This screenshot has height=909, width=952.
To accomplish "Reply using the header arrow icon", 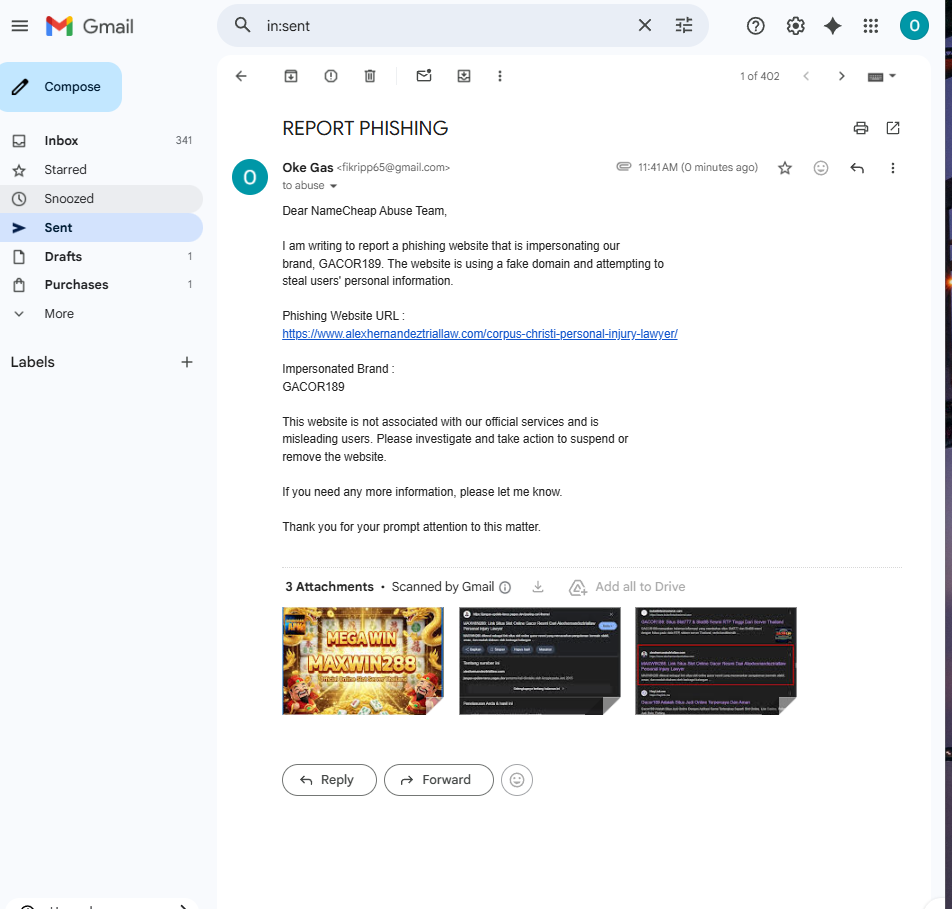I will pyautogui.click(x=857, y=168).
